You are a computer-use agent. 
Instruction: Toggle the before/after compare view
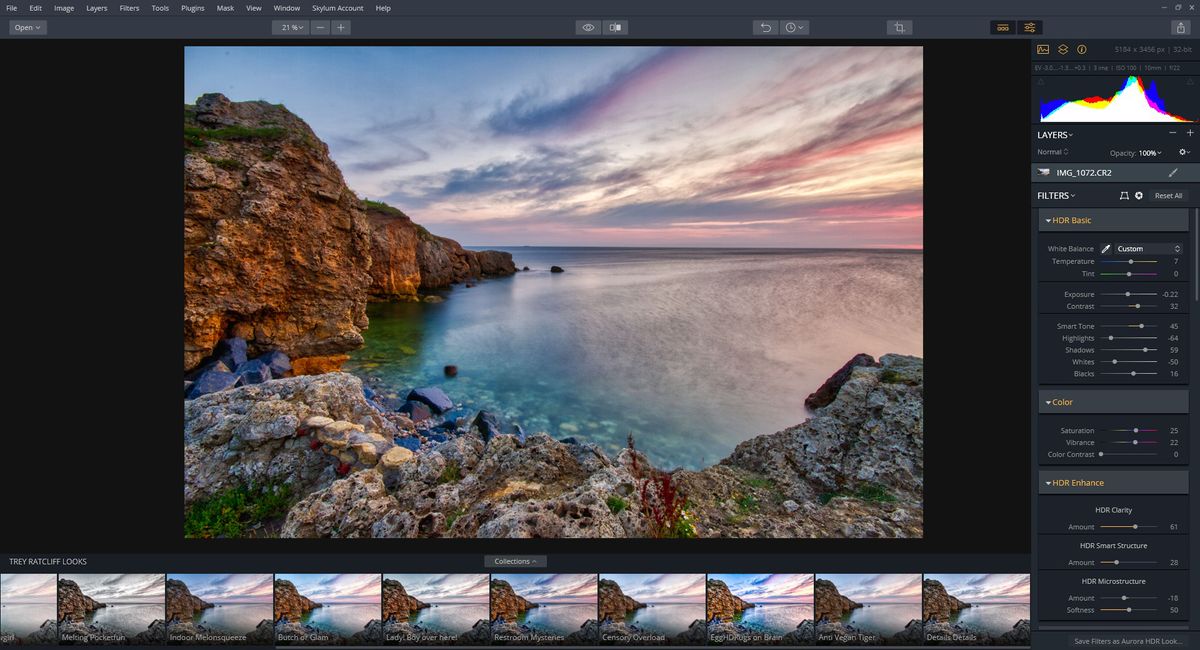[615, 27]
